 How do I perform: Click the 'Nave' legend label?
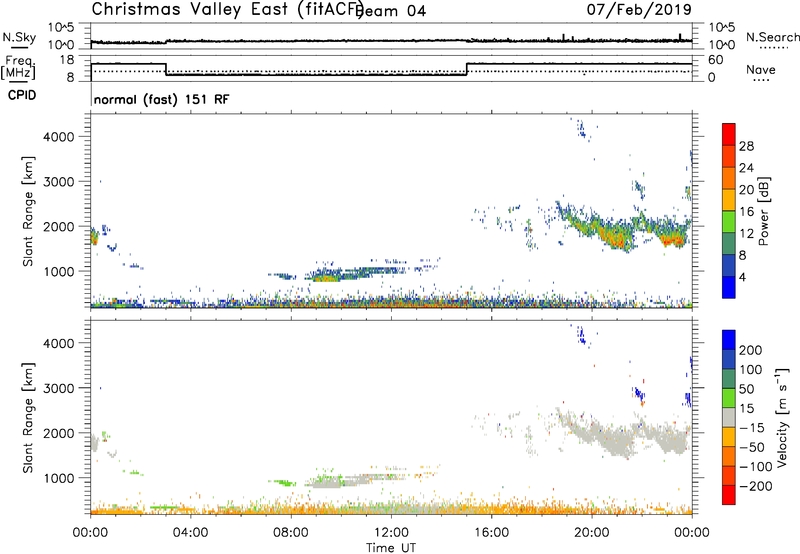pos(761,69)
